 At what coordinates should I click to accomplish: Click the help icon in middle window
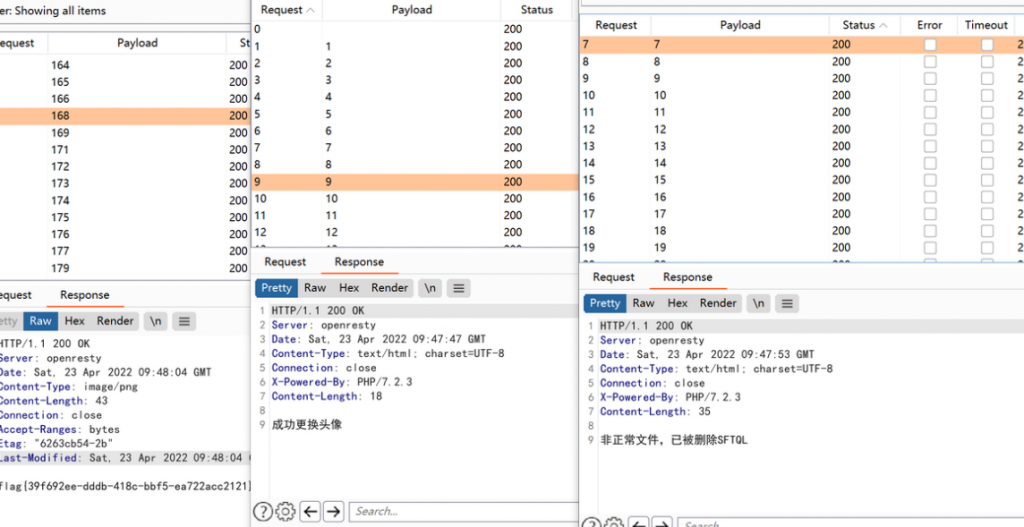click(262, 511)
